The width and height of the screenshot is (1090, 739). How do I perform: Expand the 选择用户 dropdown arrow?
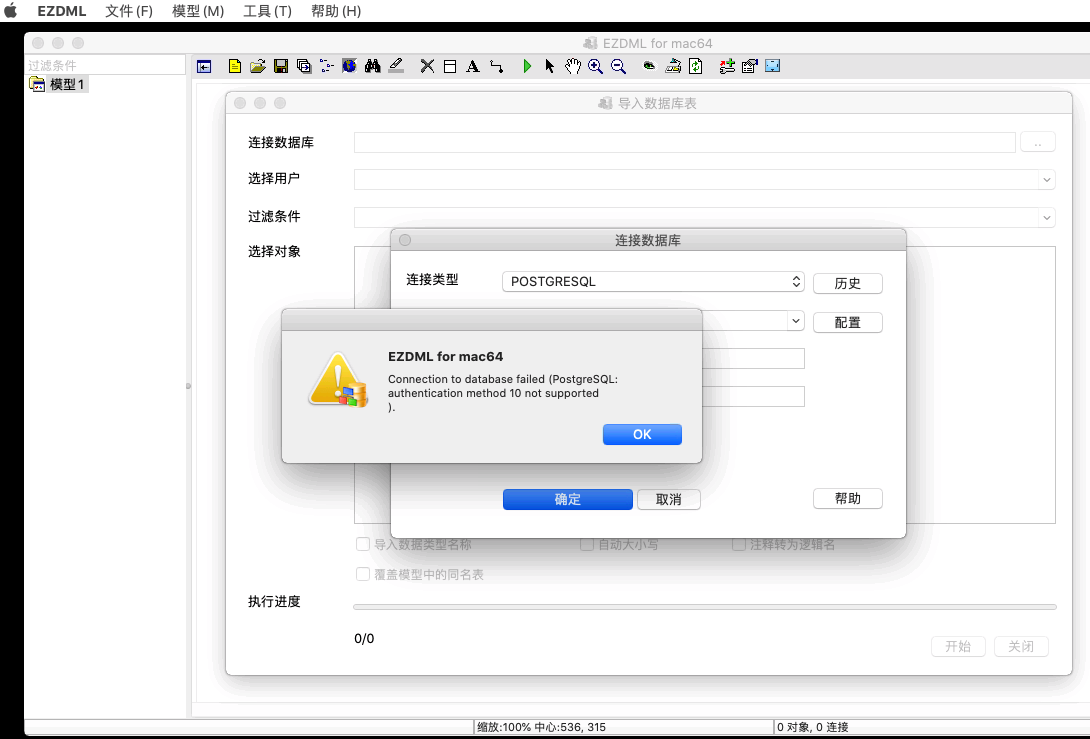coord(1046,180)
